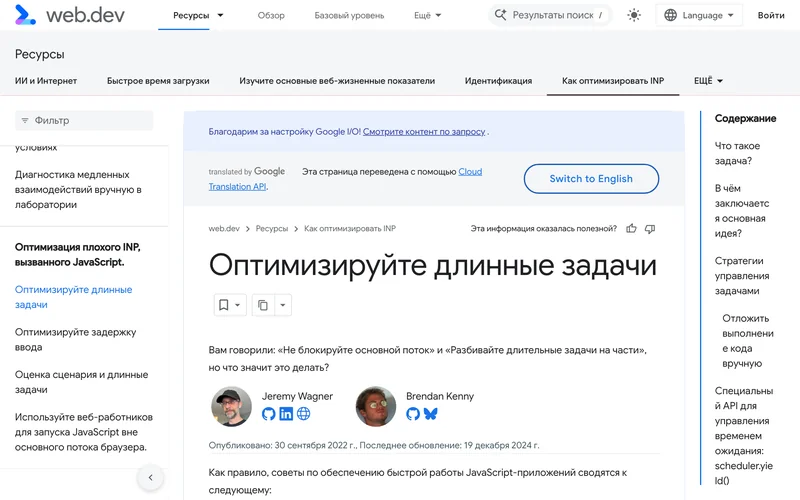Viewport: 800px width, 500px height.
Task: Click the filter icon in sidebar filter
Action: (24, 120)
